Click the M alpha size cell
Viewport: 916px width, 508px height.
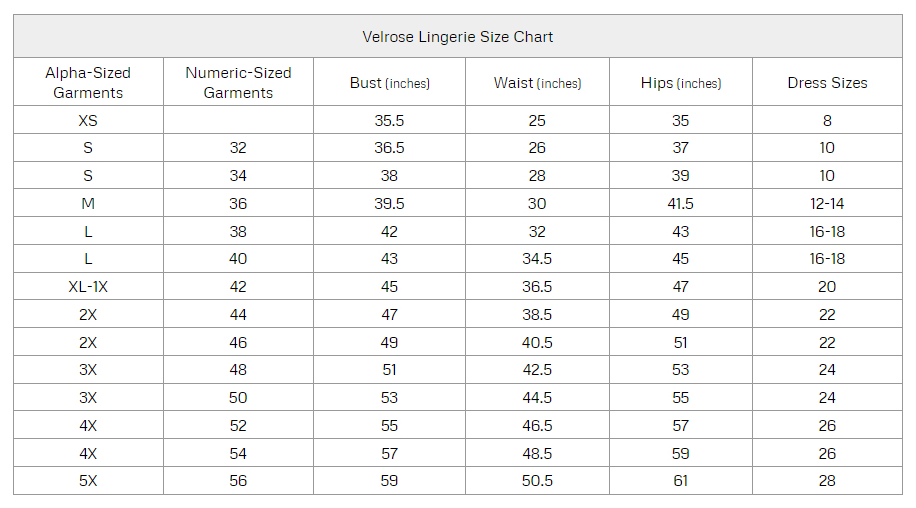88,204
